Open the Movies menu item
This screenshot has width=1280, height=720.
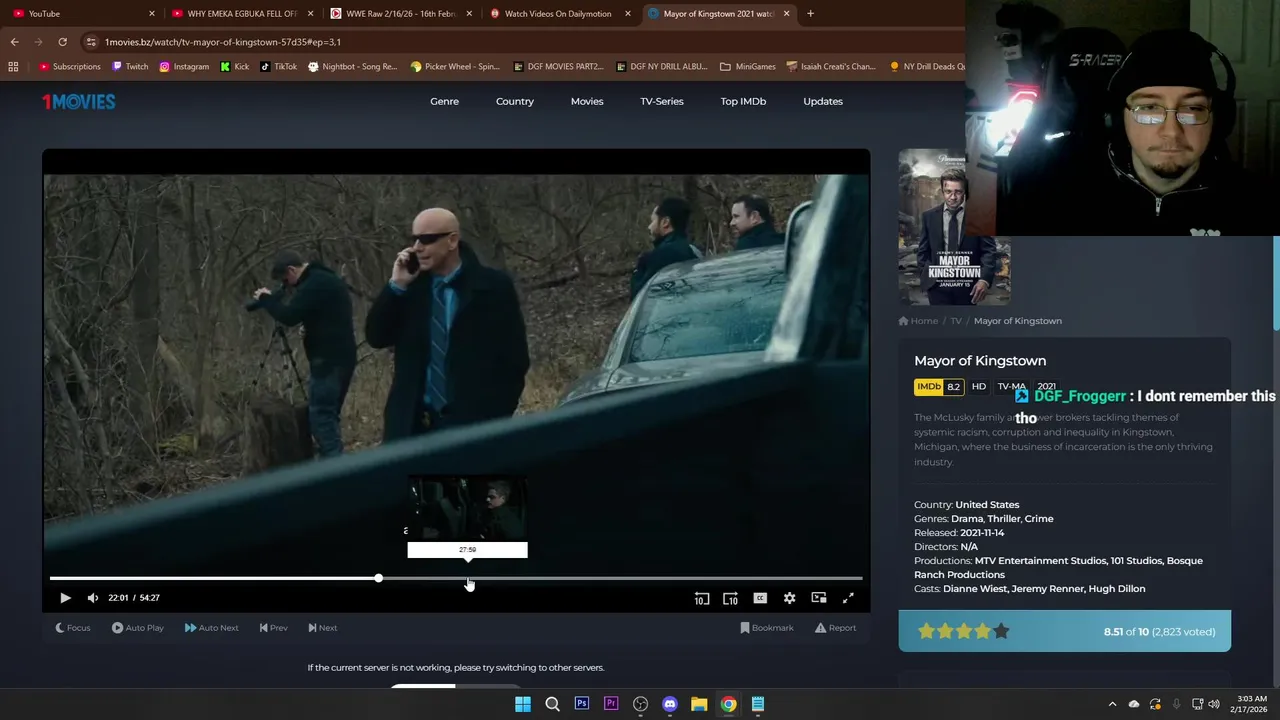[x=587, y=101]
